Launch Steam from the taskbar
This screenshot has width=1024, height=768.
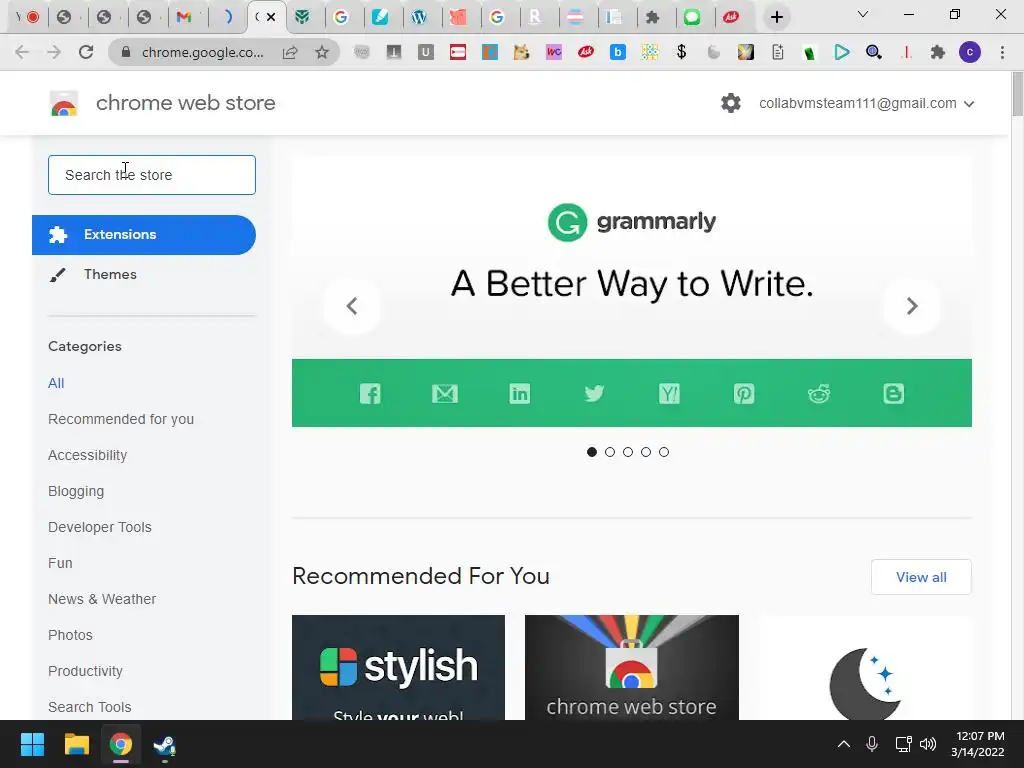164,745
